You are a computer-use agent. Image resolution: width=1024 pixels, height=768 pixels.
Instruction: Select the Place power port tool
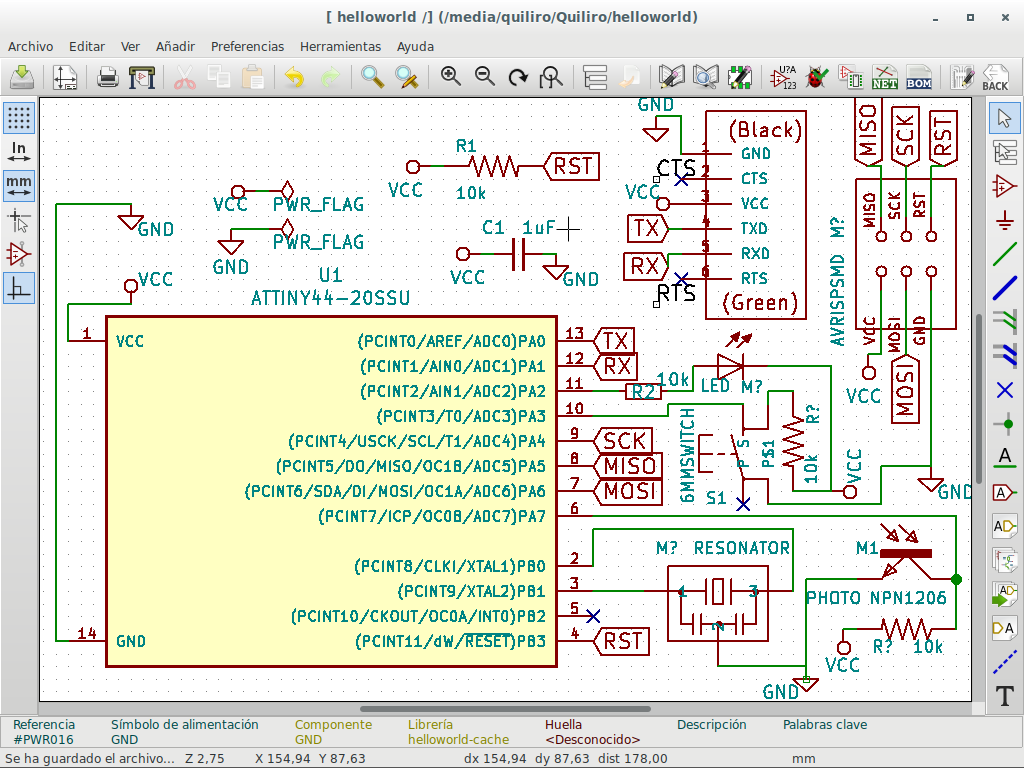[1004, 220]
